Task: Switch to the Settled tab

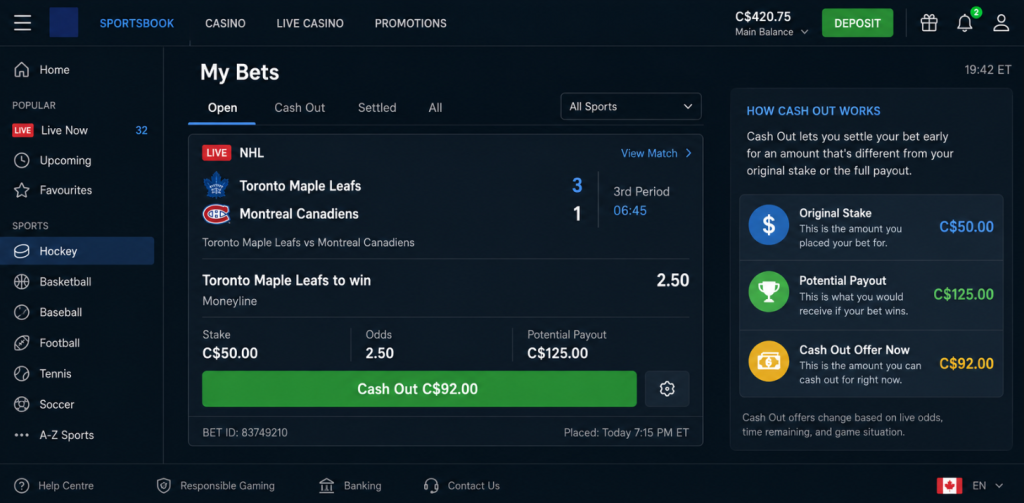Action: [377, 108]
